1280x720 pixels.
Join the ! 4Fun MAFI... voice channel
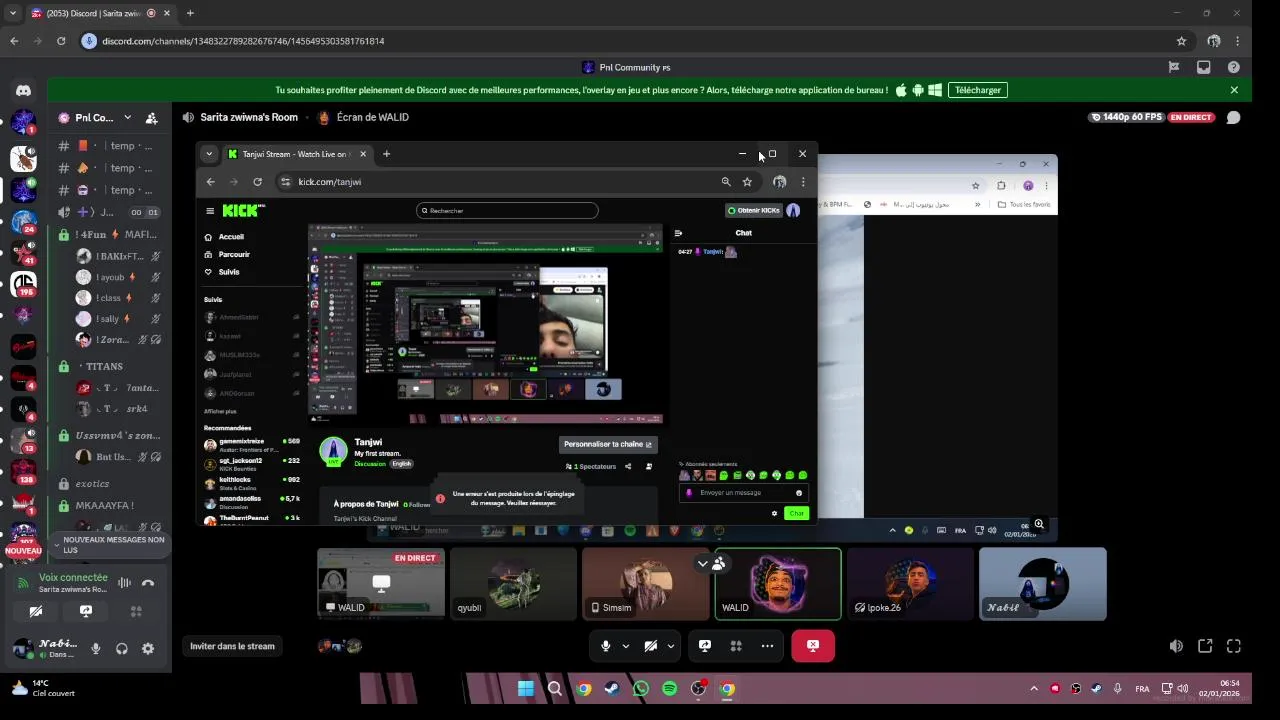(x=109, y=235)
